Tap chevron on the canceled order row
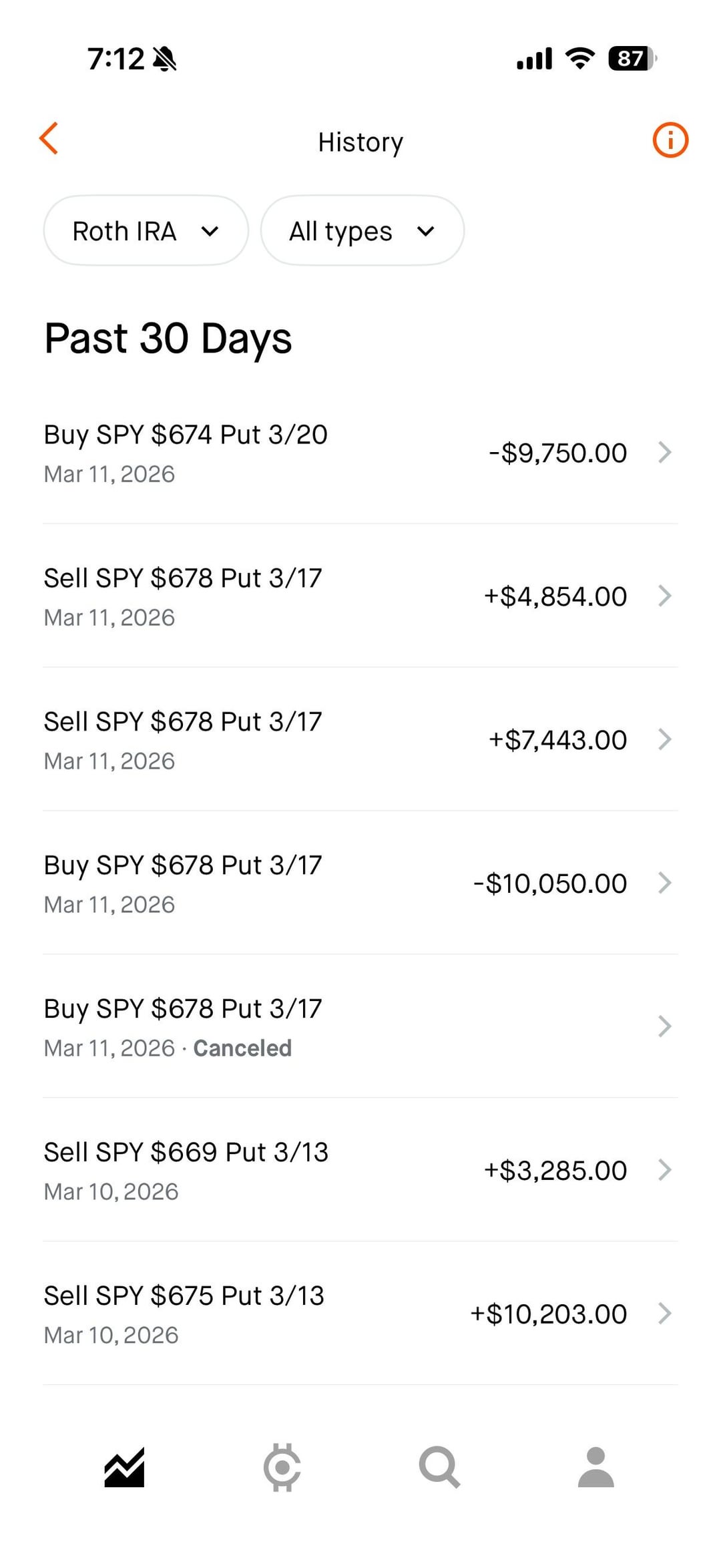Image resolution: width=721 pixels, height=1568 pixels. pyautogui.click(x=664, y=1026)
